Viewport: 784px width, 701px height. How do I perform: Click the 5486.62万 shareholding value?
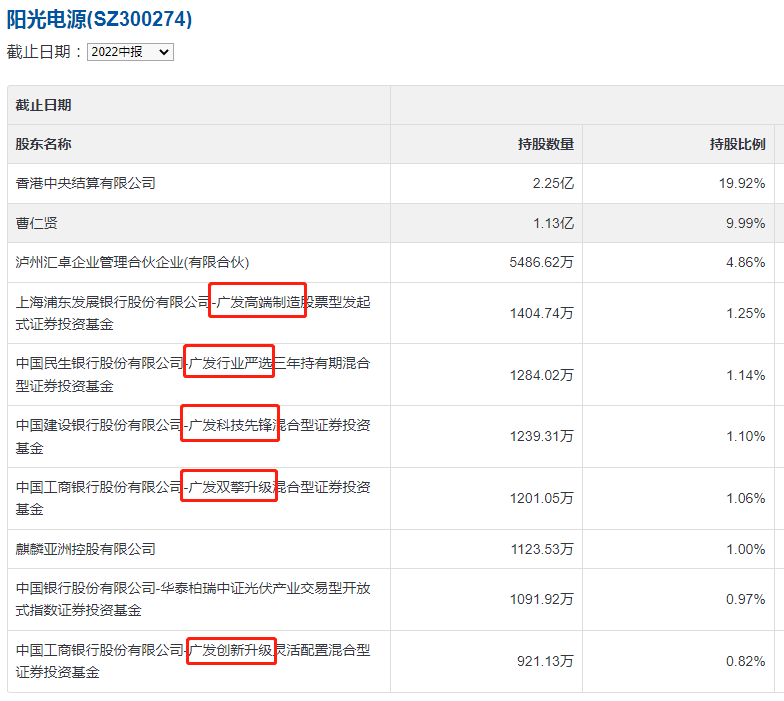coord(542,262)
